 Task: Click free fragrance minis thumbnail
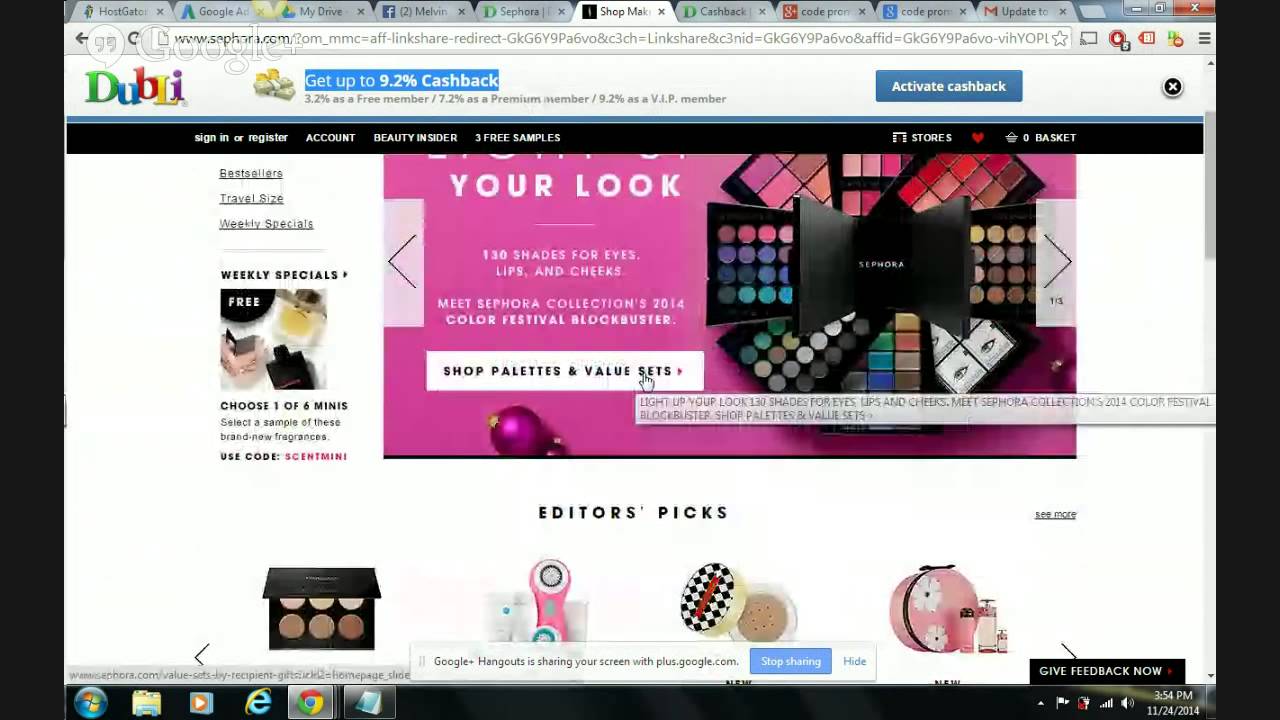click(x=273, y=339)
